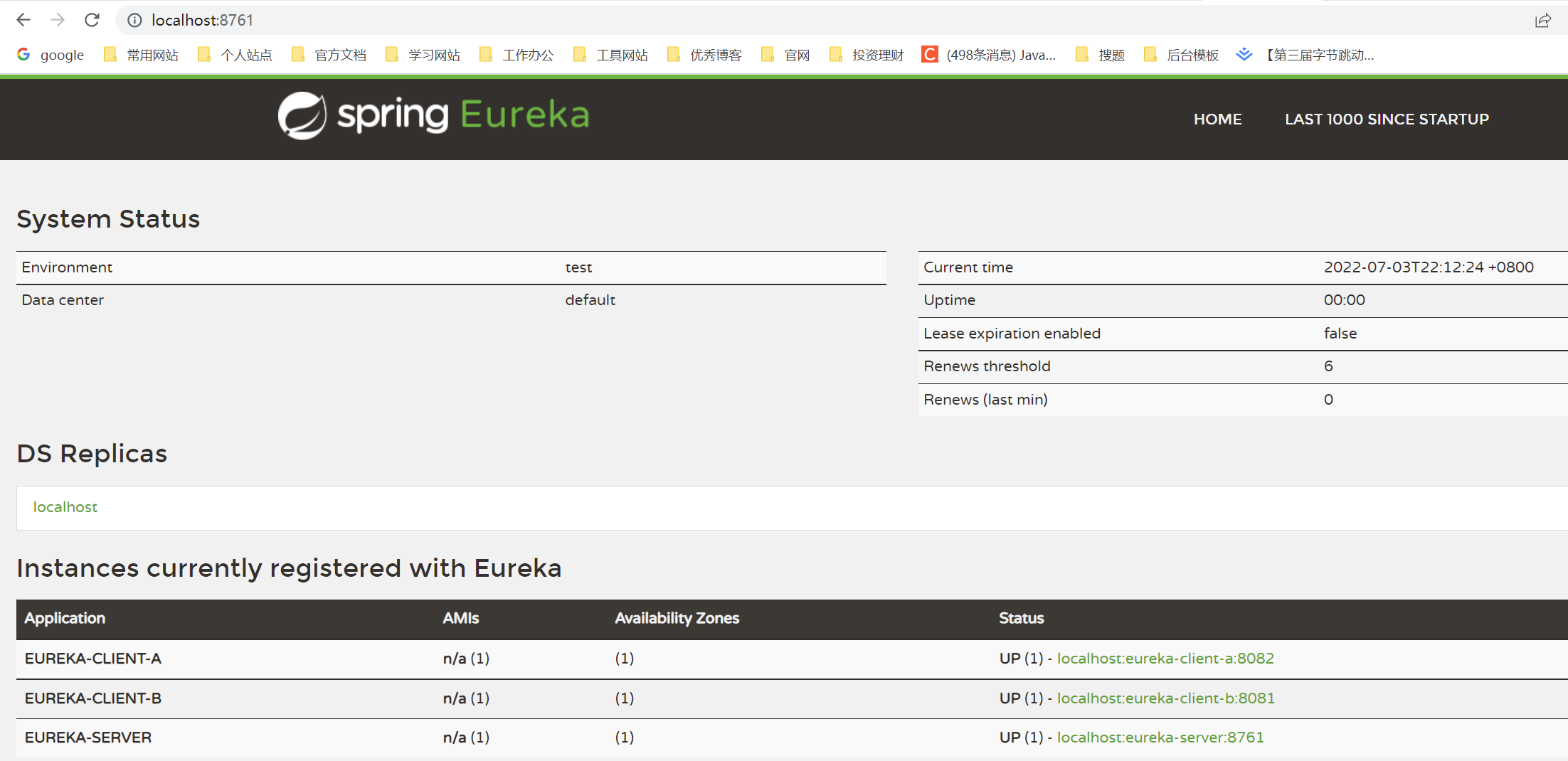Open the 投资理财 bookmark folder
1568x761 pixels.
[x=867, y=55]
